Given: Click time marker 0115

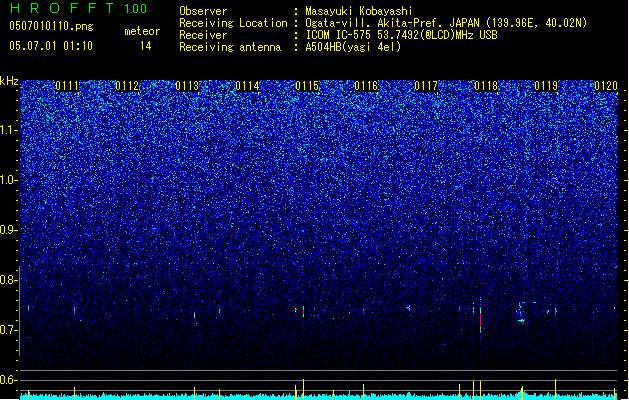Looking at the screenshot, I should [307, 86].
